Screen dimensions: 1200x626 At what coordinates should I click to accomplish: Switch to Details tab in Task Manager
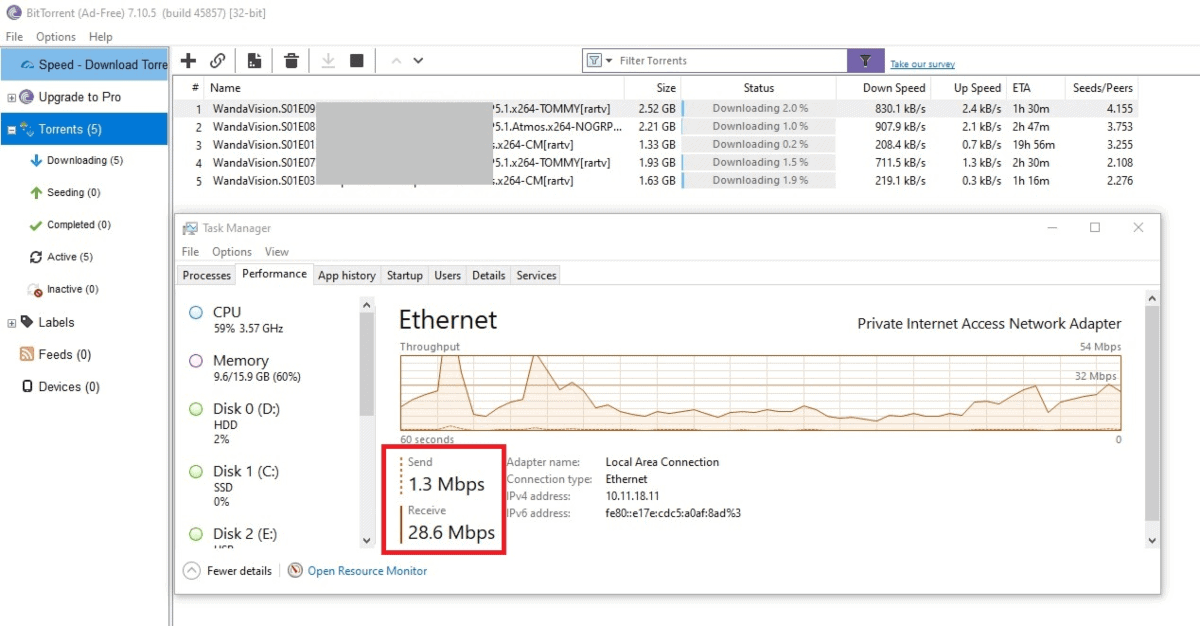(489, 275)
